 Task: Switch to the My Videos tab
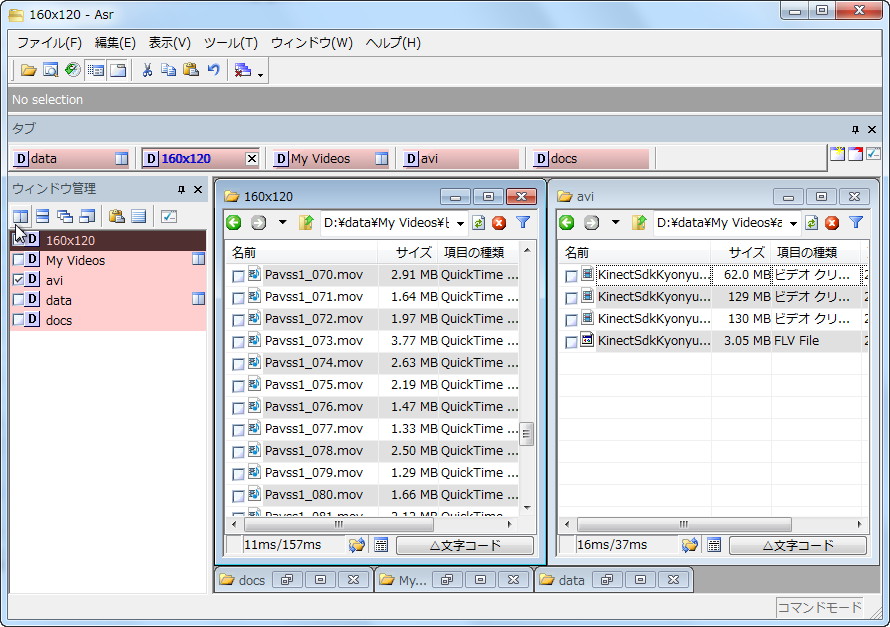[331, 159]
